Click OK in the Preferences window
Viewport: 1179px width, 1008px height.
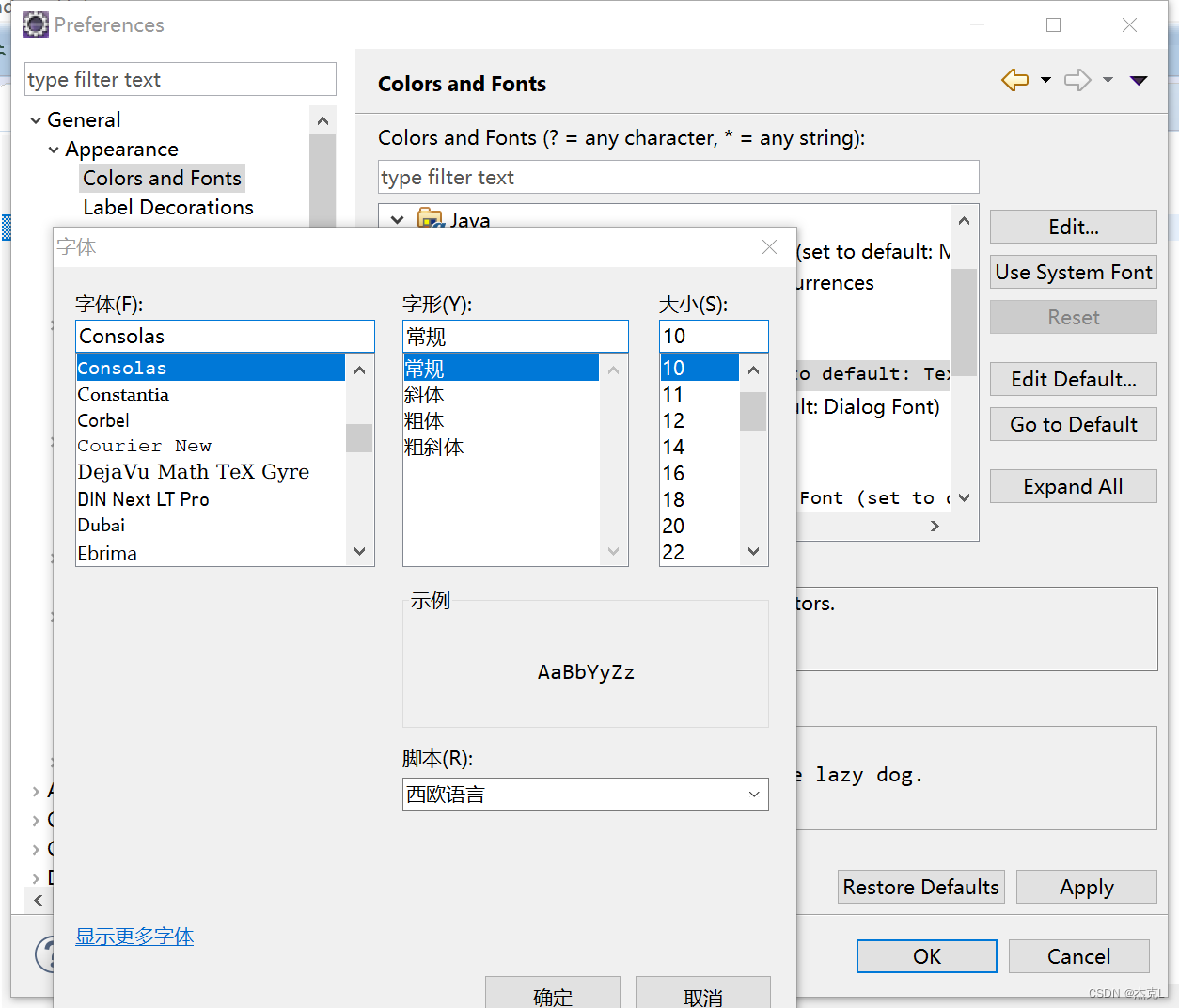point(927,956)
